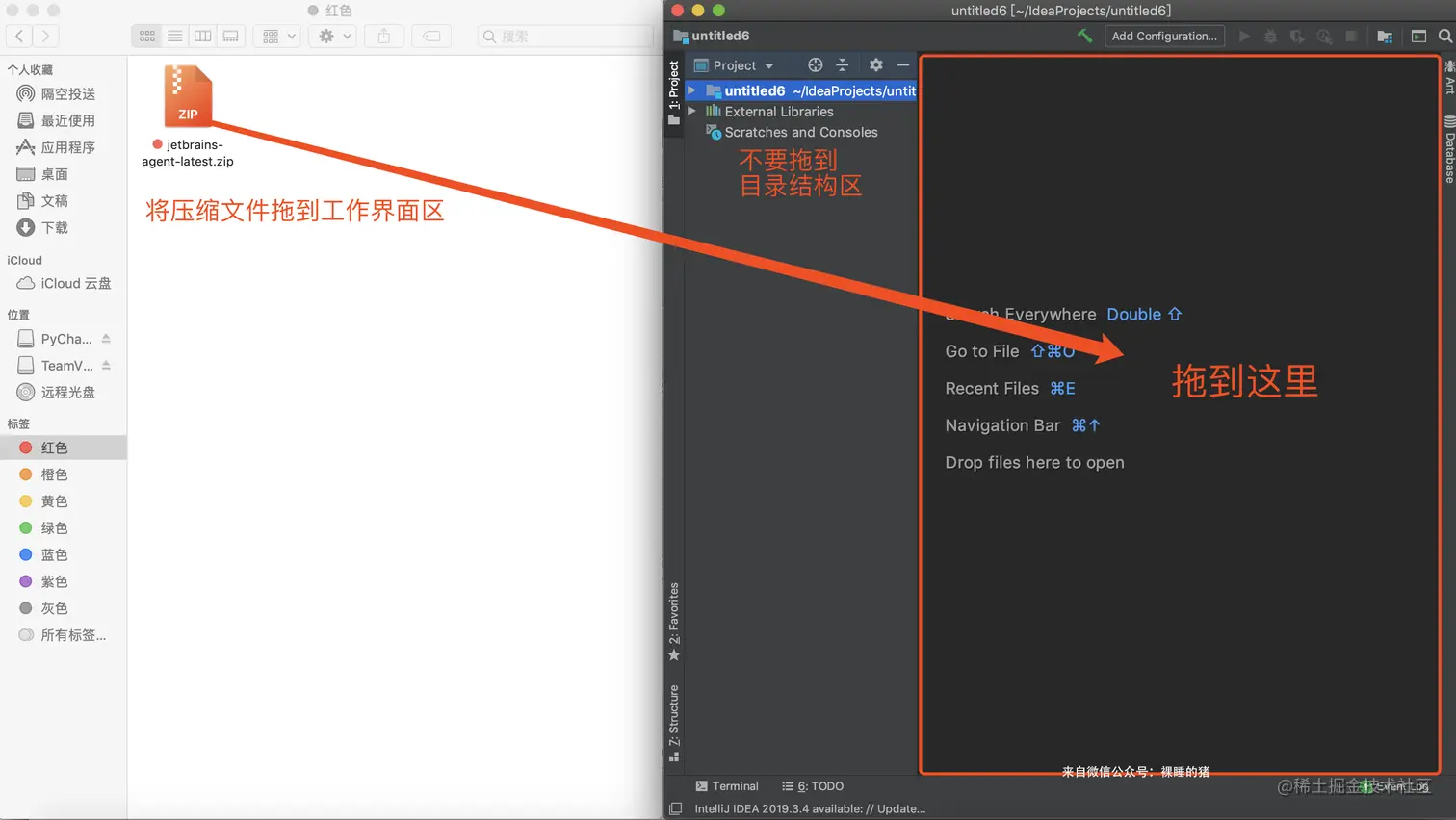Select Scratches and Consoles item
Screen dimensions: 1456x820
click(x=800, y=132)
